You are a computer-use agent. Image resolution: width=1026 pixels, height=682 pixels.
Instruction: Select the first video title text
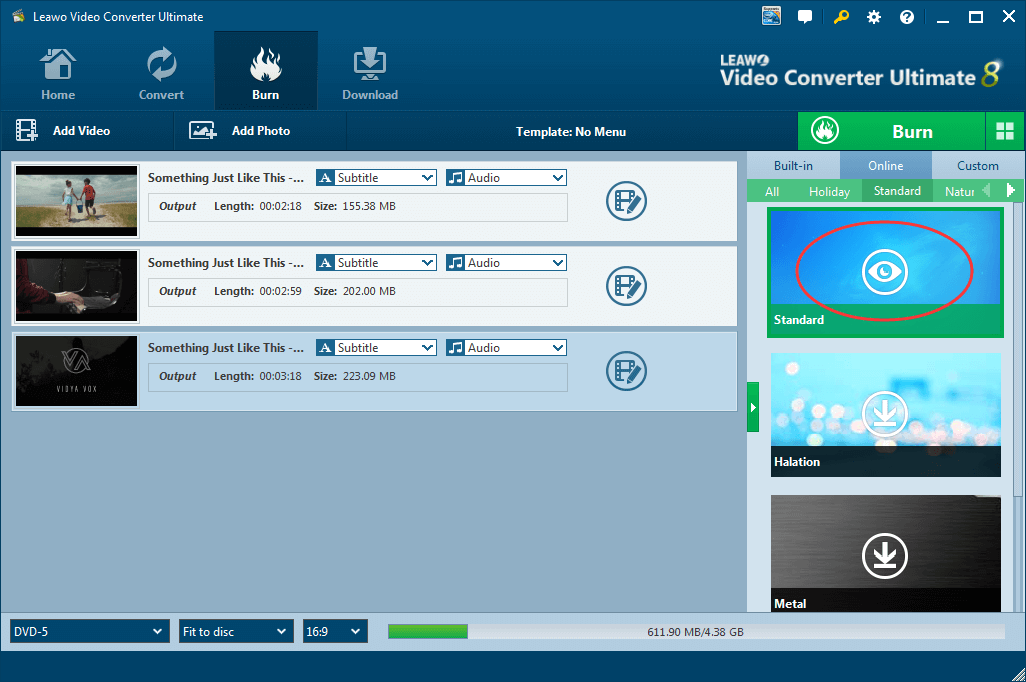[226, 178]
